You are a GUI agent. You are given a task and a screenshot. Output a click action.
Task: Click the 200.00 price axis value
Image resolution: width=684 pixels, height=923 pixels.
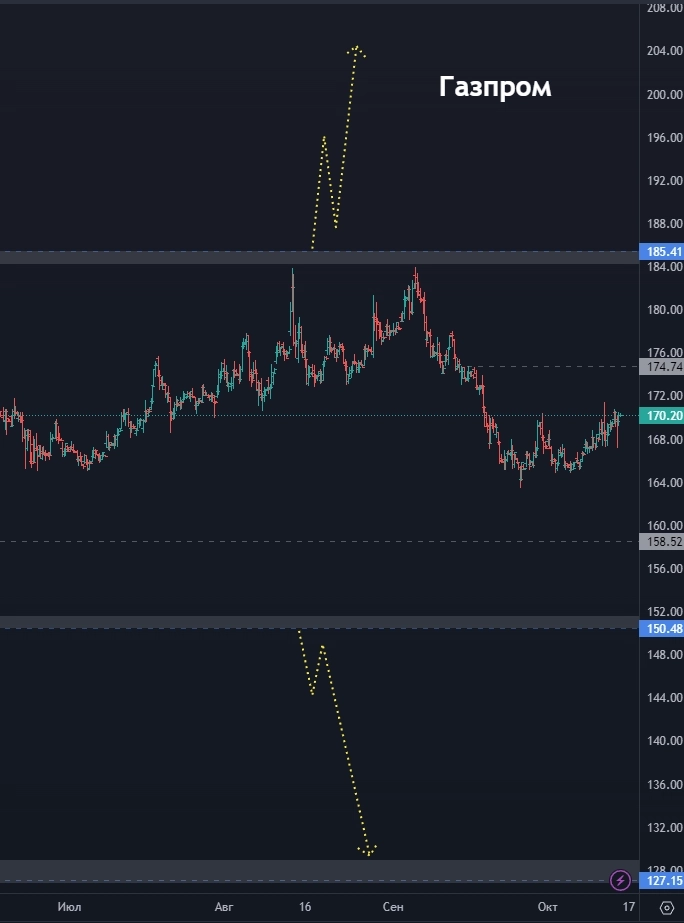click(x=664, y=94)
